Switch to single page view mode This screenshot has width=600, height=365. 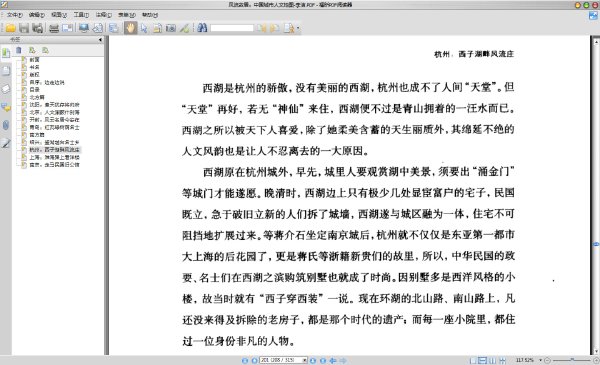(473, 360)
